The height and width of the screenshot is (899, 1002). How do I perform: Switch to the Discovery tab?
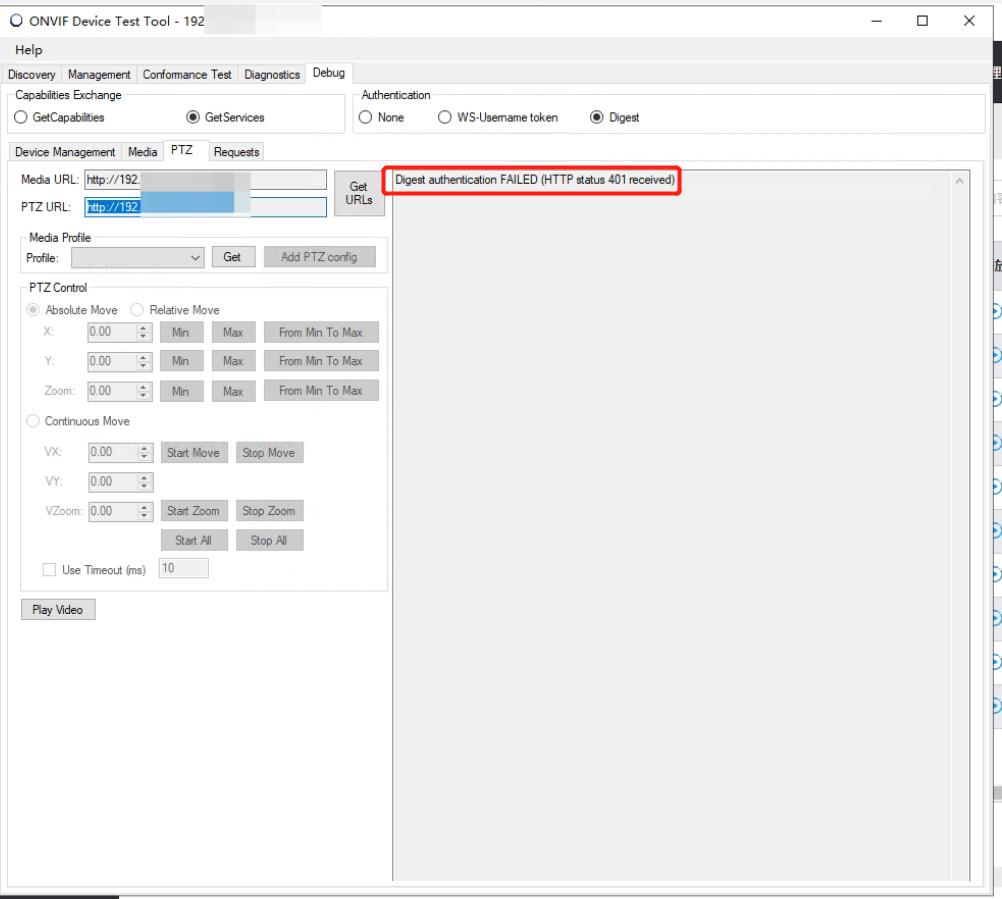[x=32, y=74]
